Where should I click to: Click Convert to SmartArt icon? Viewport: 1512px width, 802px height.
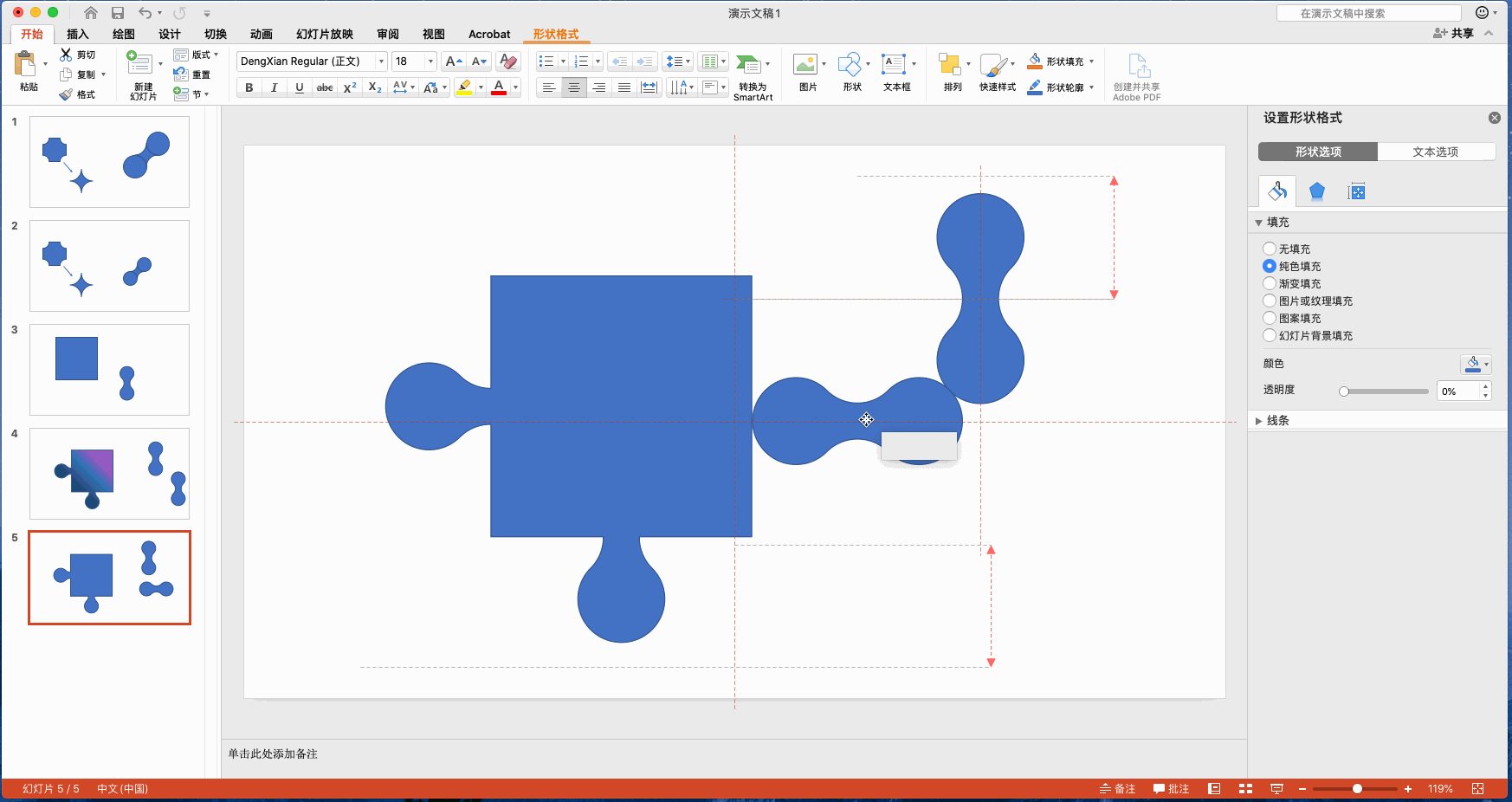750,65
